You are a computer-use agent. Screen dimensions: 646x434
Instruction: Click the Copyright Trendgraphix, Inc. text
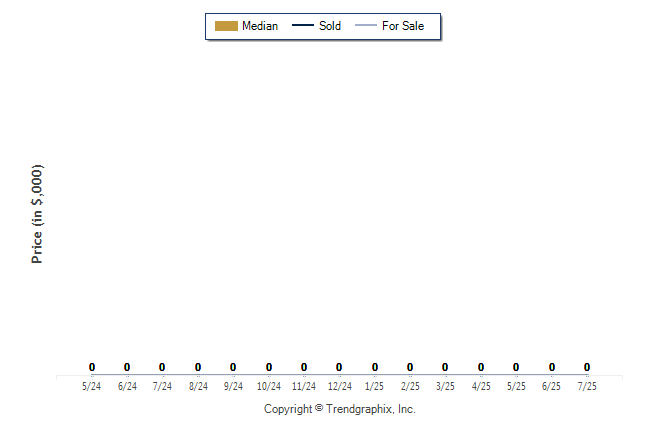click(340, 409)
